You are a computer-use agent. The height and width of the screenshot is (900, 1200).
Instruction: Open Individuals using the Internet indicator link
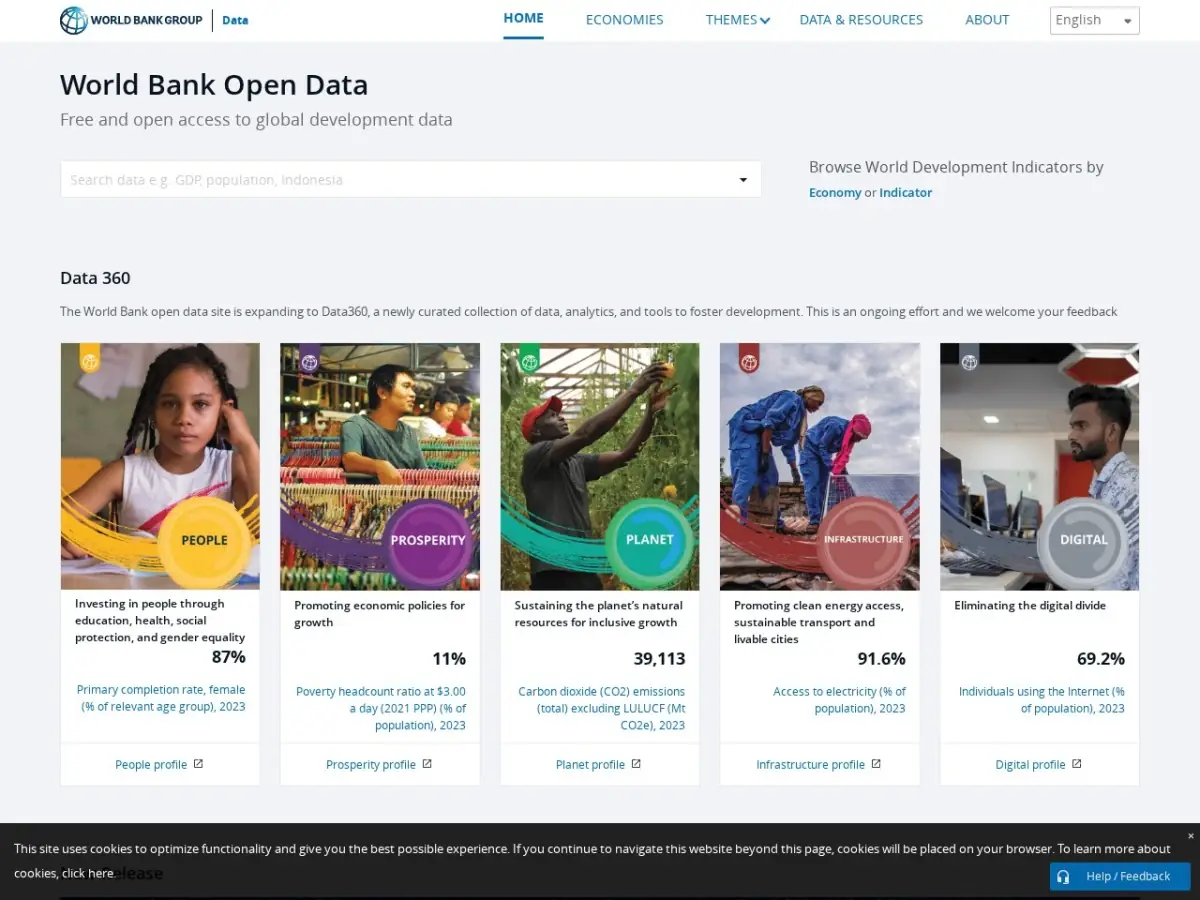pyautogui.click(x=1041, y=700)
